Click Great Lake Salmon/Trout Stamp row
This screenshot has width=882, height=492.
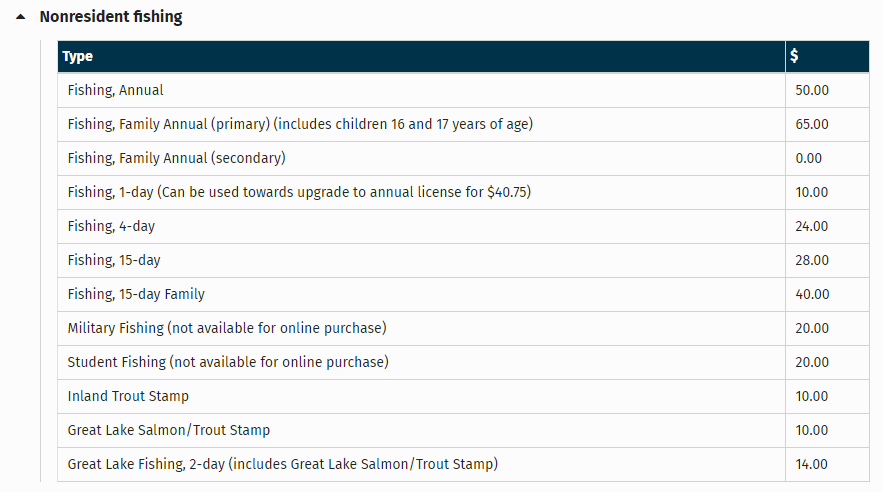tap(169, 430)
